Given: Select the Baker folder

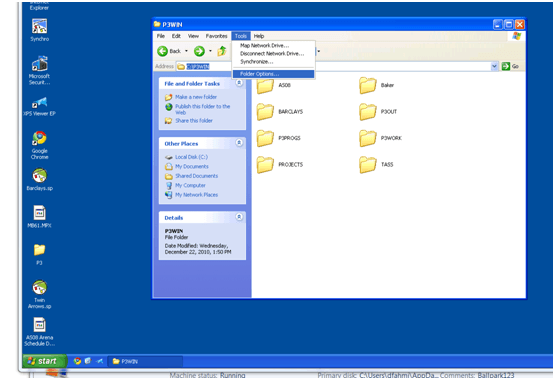Looking at the screenshot, I should point(376,85).
